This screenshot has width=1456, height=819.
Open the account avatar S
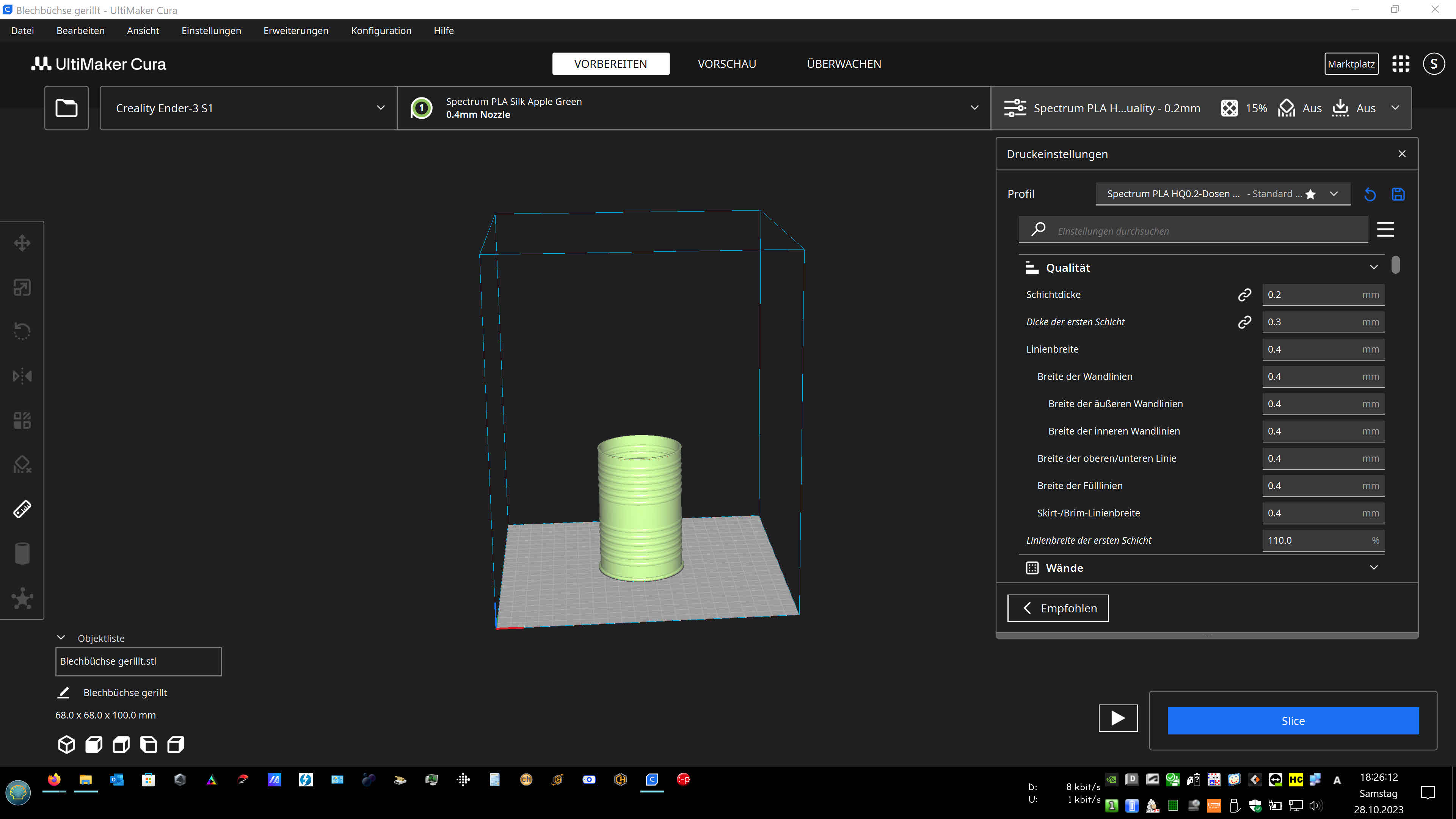[1433, 64]
